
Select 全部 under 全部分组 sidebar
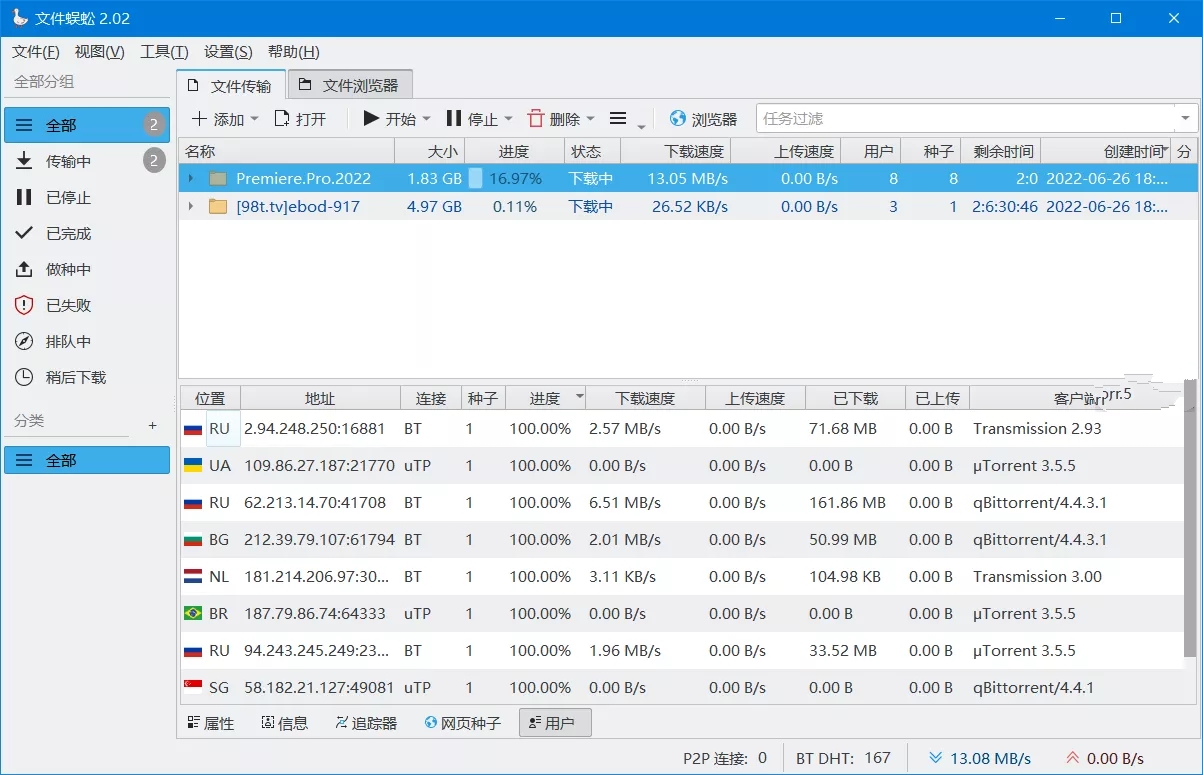tap(87, 125)
